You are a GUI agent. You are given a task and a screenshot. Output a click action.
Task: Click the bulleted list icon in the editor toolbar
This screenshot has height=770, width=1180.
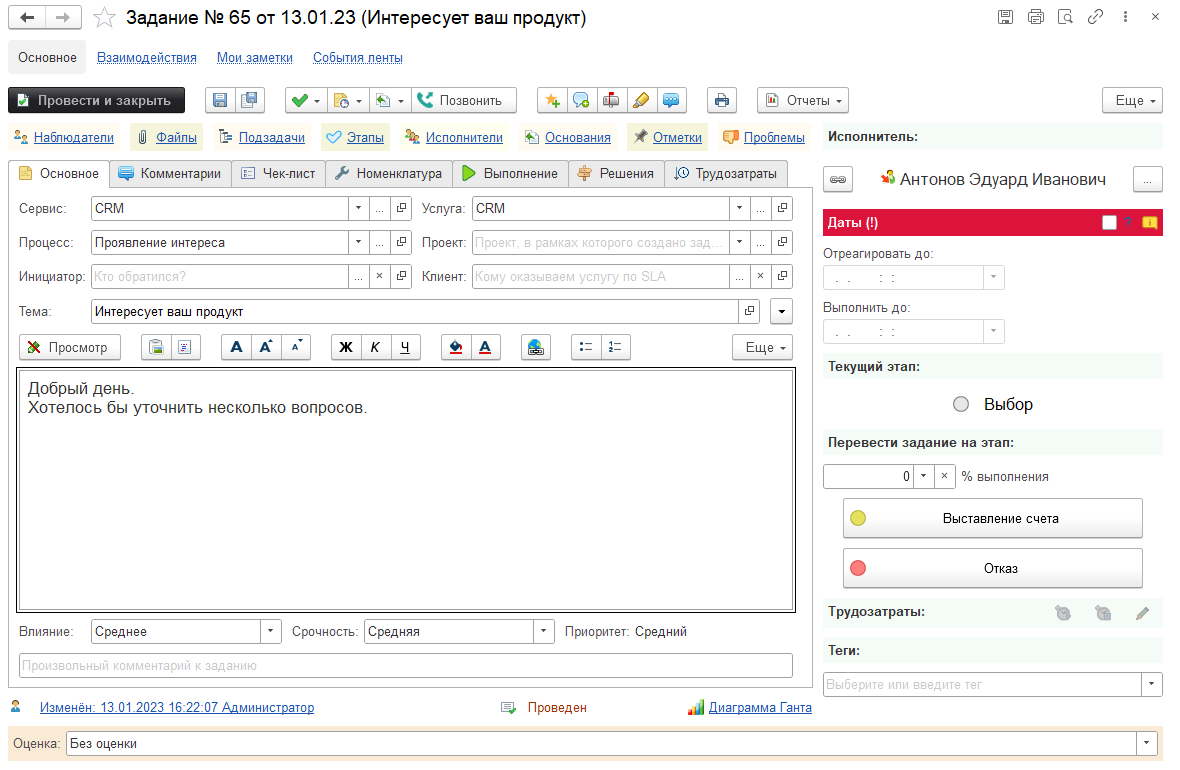click(587, 347)
